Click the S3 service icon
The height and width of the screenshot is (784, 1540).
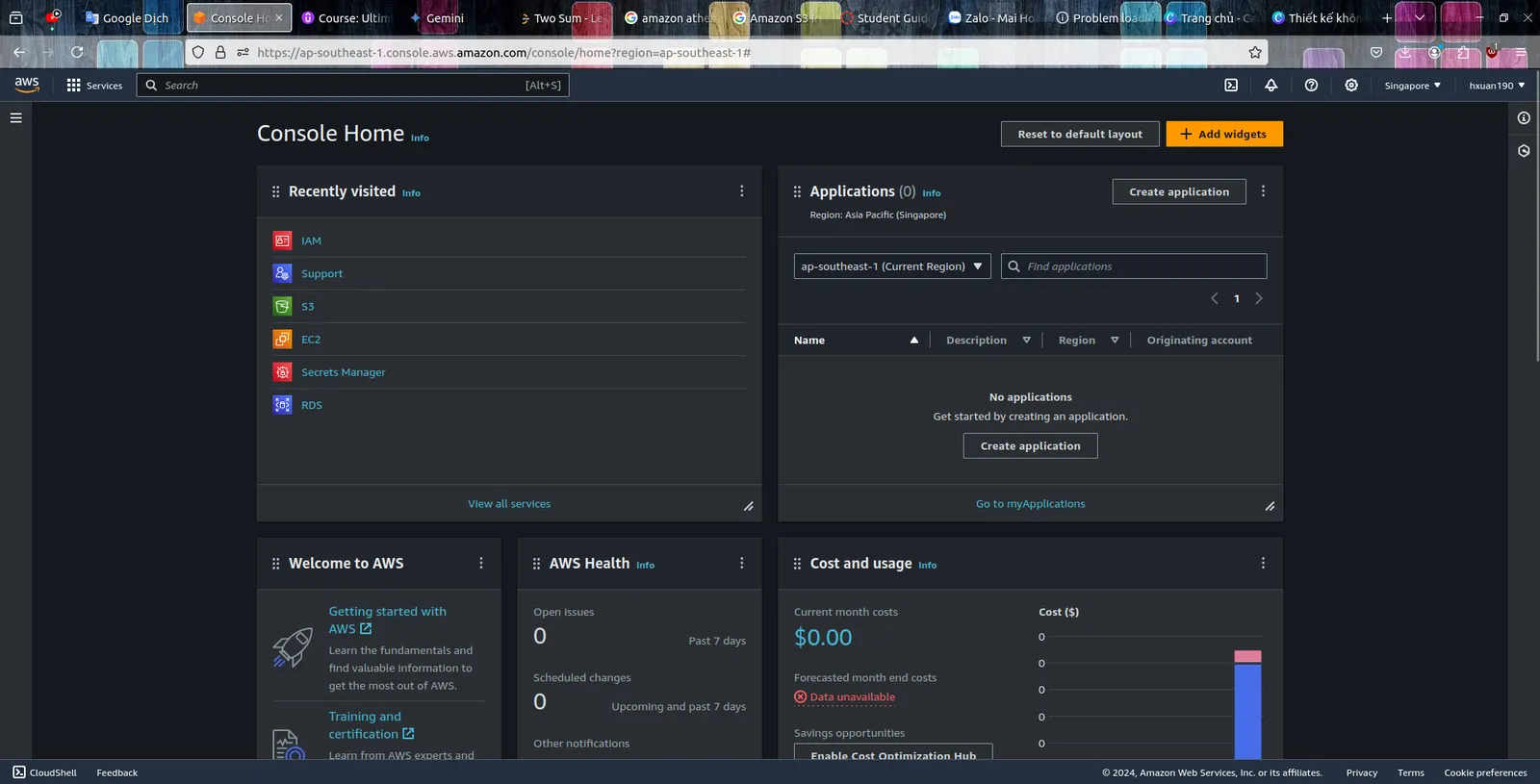[x=282, y=306]
